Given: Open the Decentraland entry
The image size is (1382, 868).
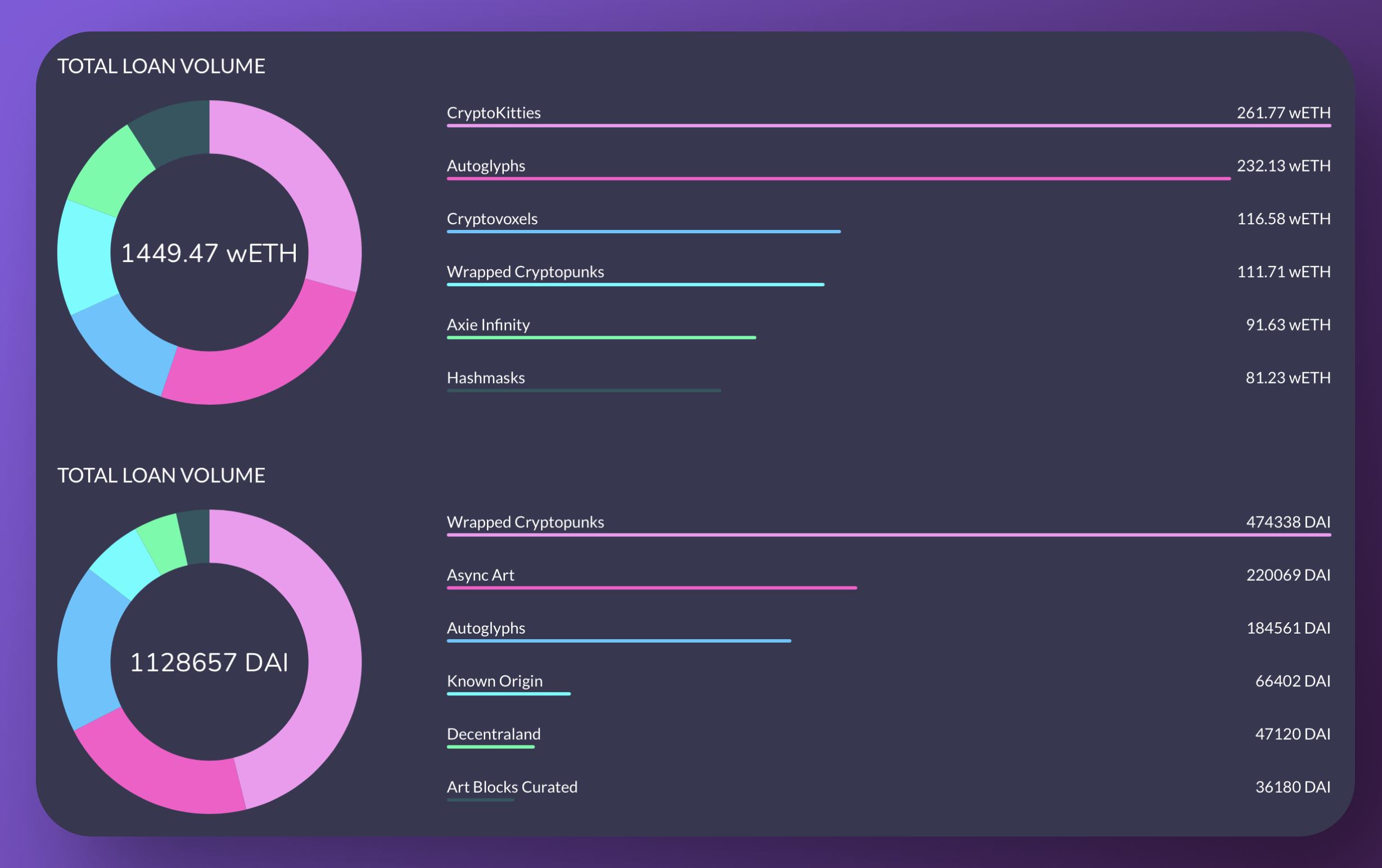Looking at the screenshot, I should tap(493, 734).
